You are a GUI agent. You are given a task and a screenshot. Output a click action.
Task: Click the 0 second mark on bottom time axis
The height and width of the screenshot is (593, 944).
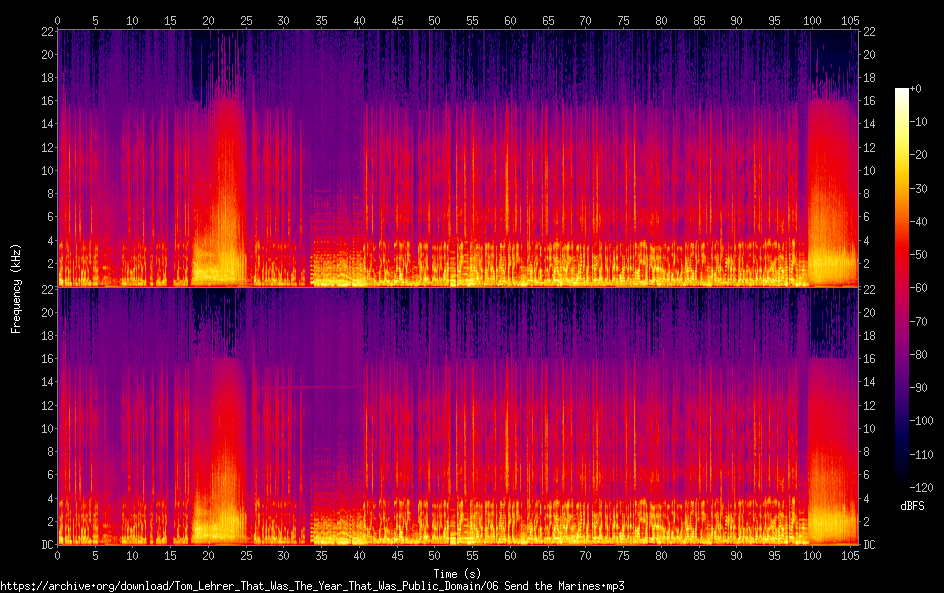pyautogui.click(x=58, y=554)
